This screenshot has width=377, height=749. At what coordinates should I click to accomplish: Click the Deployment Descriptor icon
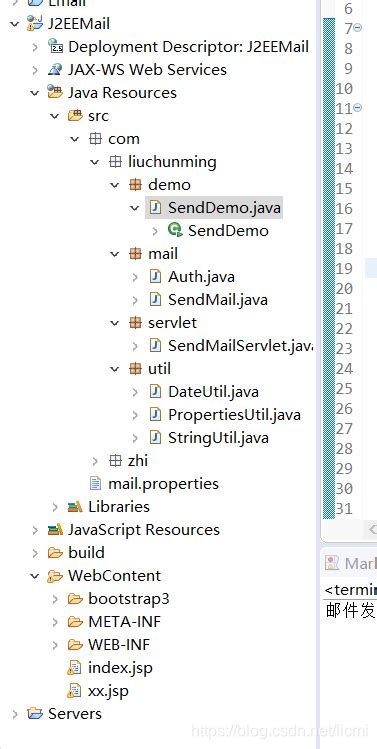[55, 46]
